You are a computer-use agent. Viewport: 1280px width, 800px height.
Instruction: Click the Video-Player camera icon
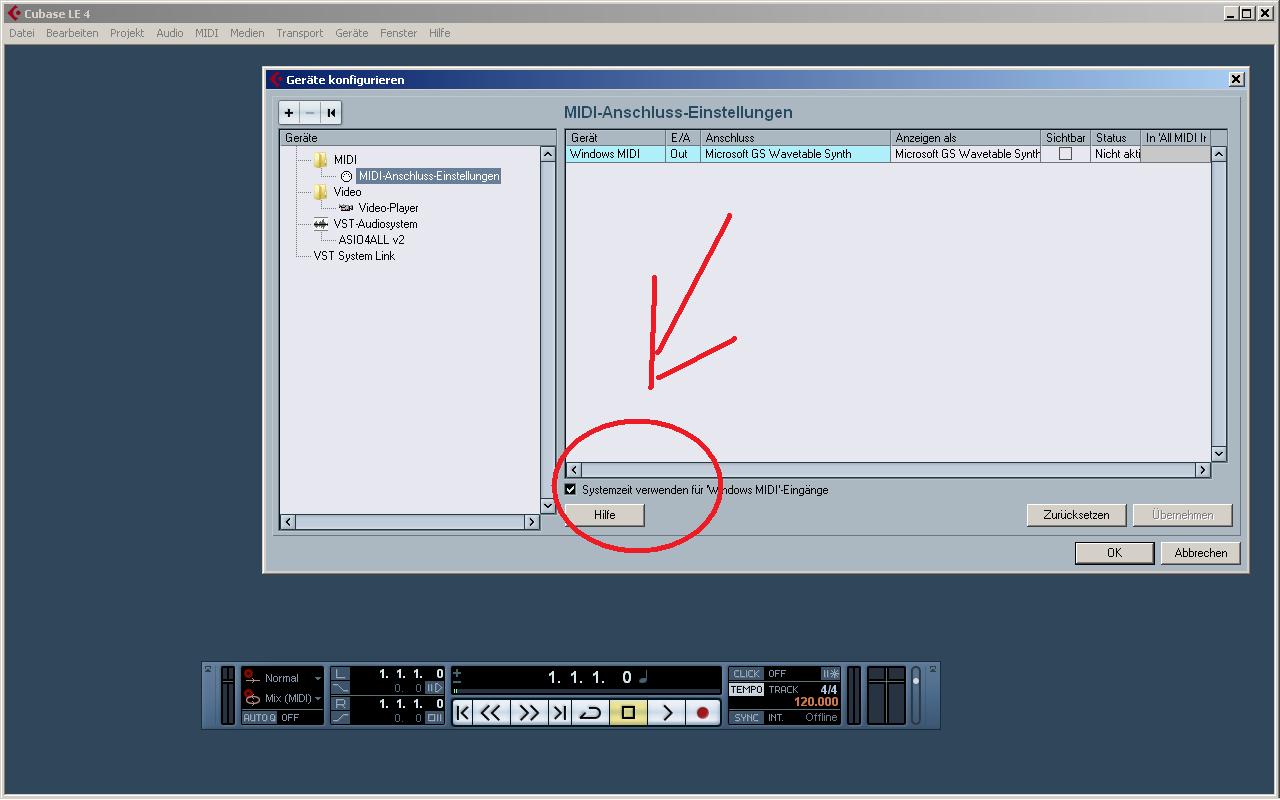(346, 208)
